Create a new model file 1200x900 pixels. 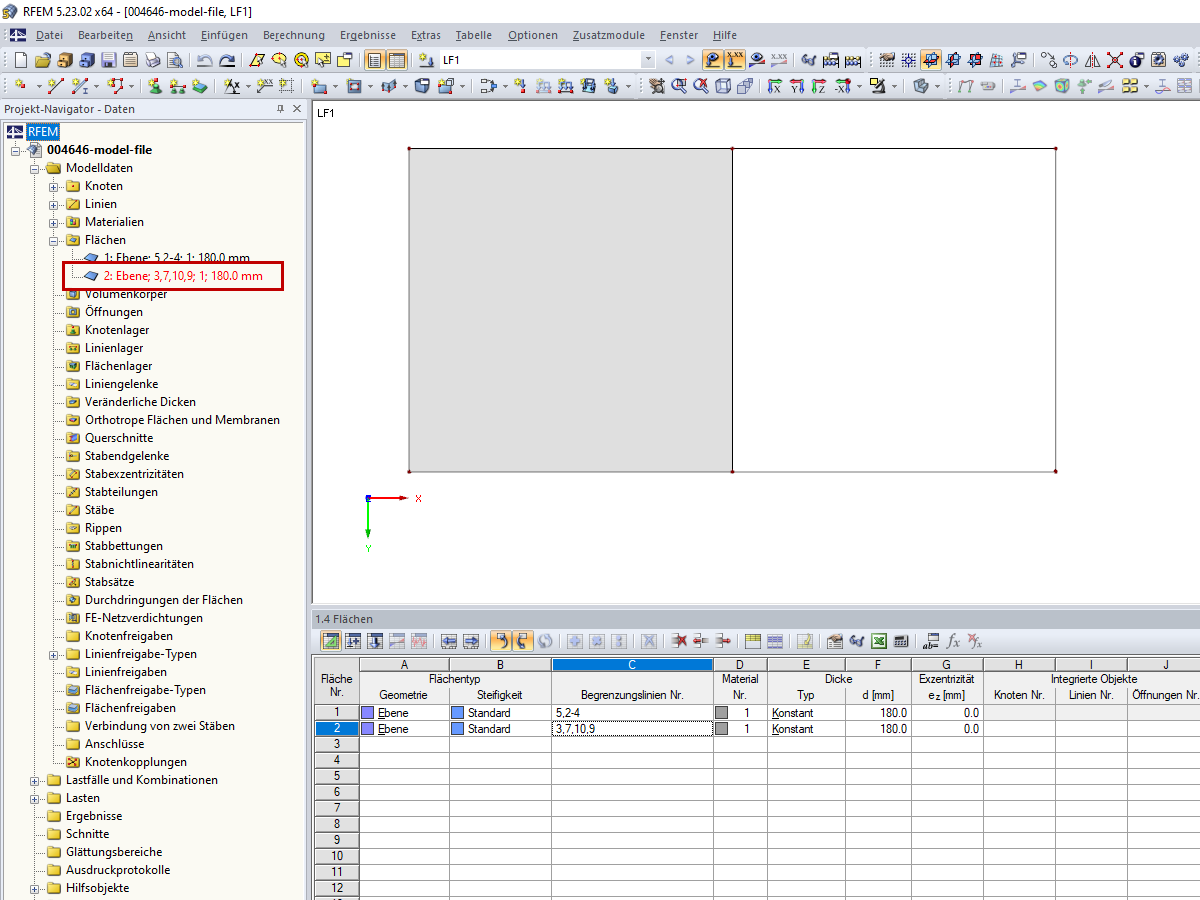[20, 60]
